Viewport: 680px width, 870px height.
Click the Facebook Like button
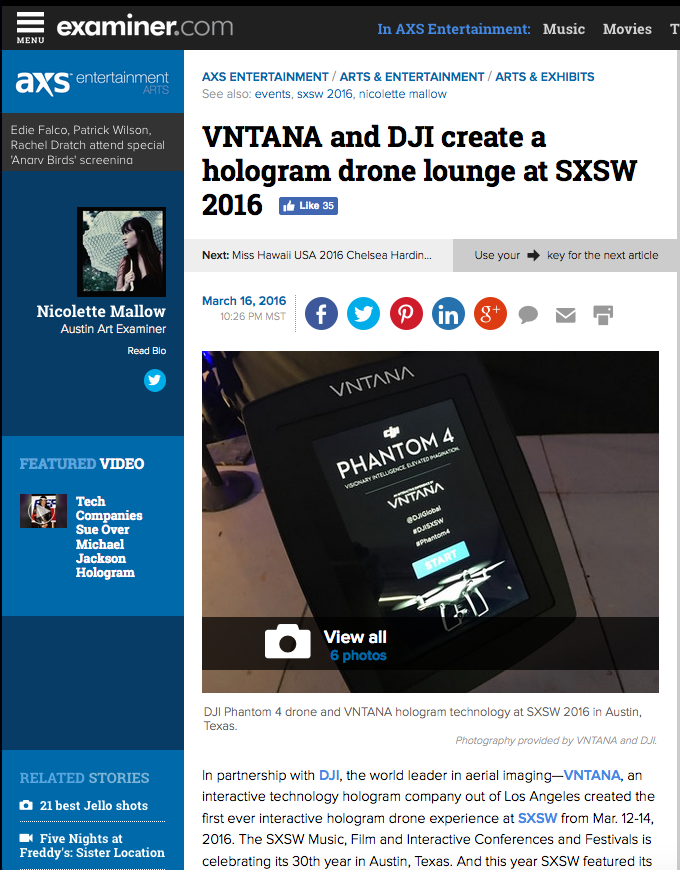tap(308, 206)
